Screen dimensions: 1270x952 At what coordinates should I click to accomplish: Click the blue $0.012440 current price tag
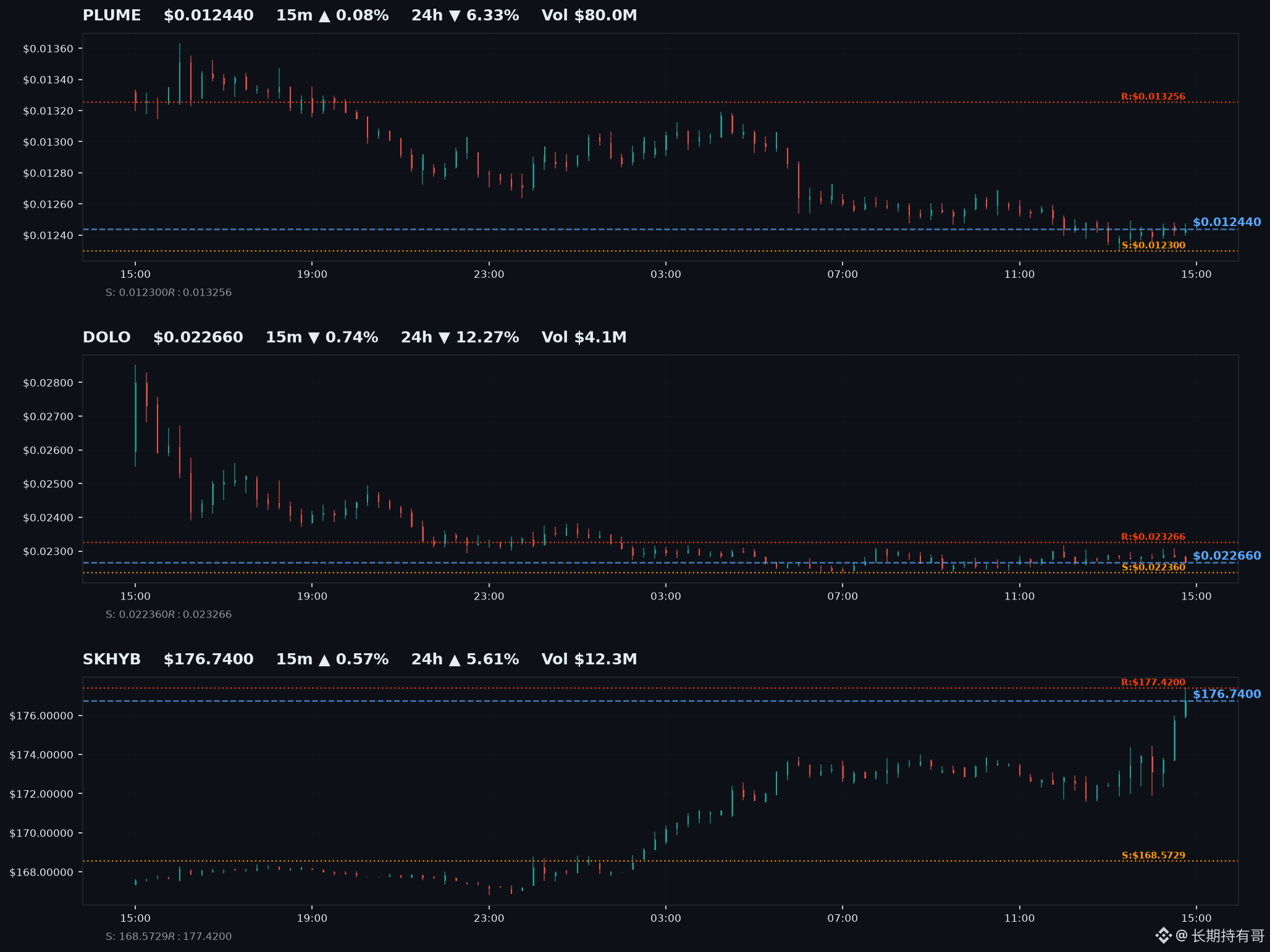point(1227,222)
